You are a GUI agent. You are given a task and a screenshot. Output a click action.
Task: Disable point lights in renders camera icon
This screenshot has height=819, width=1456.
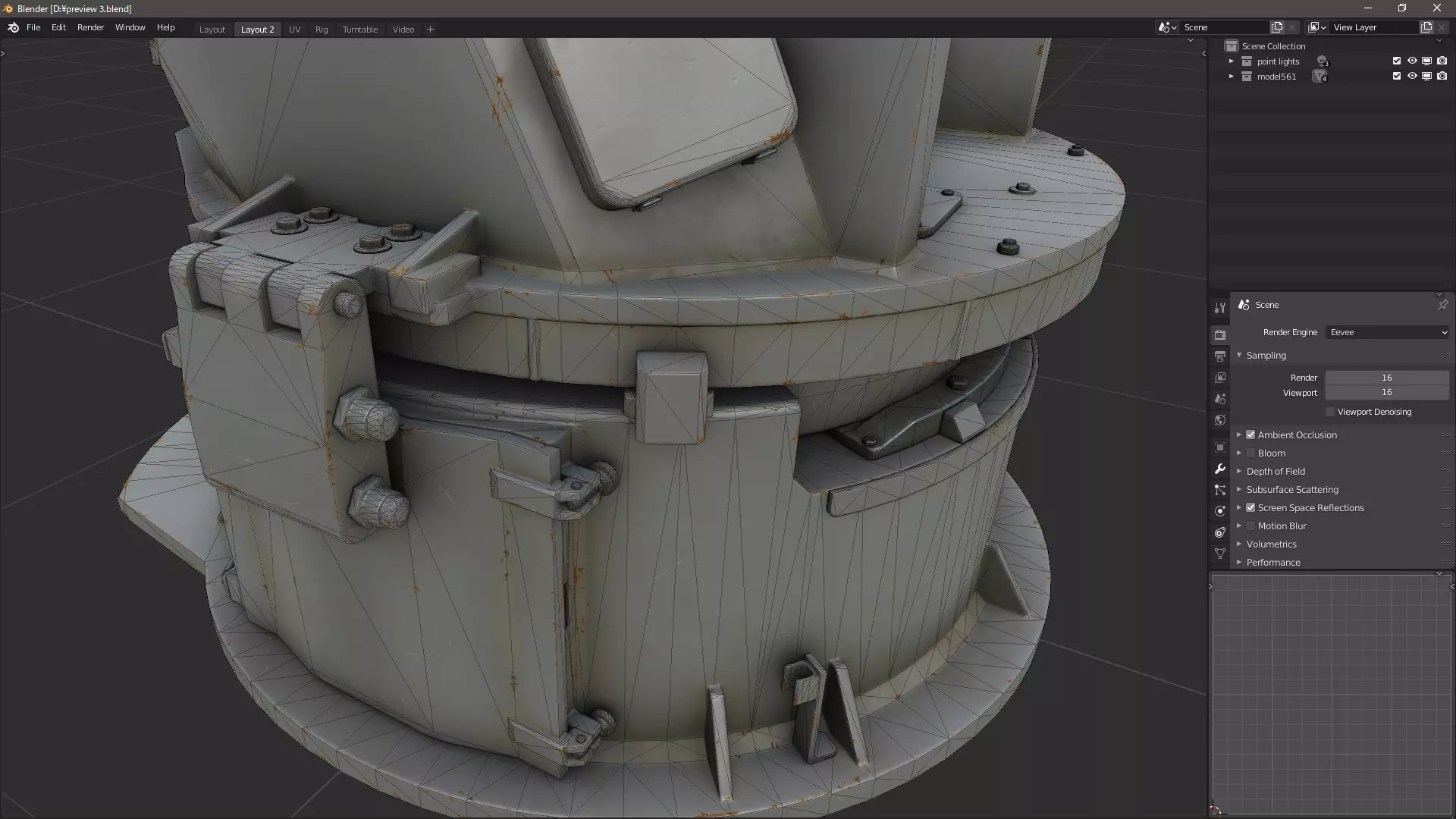tap(1442, 61)
